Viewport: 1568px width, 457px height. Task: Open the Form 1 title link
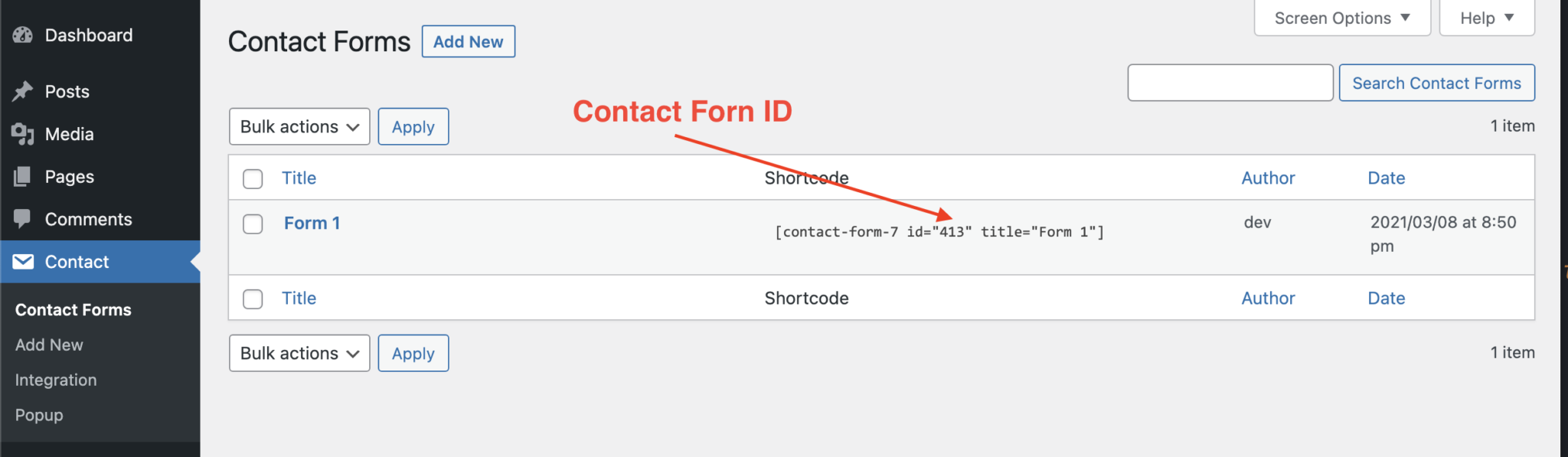[312, 224]
